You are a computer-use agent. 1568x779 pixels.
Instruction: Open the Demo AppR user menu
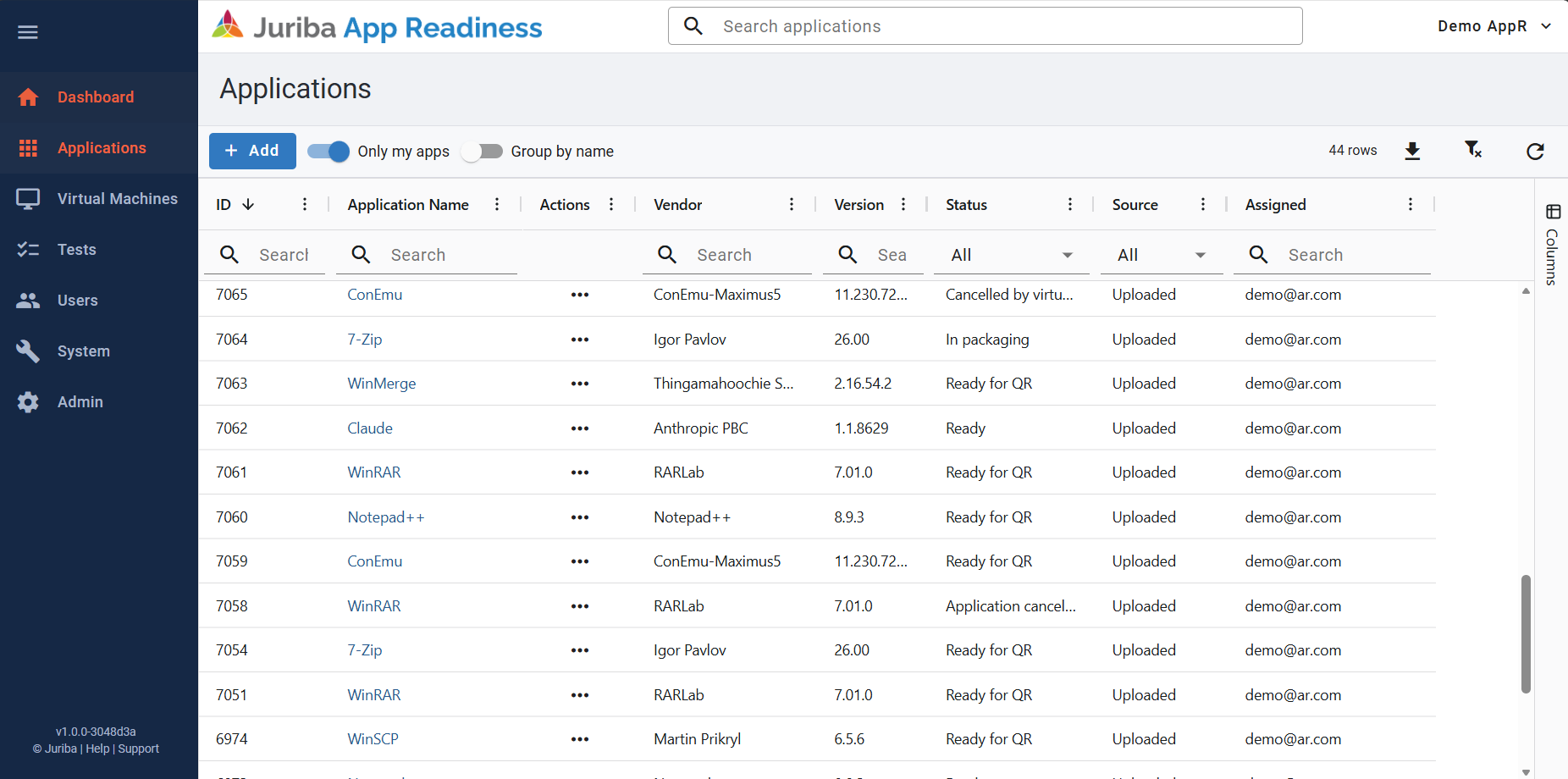pos(1494,26)
